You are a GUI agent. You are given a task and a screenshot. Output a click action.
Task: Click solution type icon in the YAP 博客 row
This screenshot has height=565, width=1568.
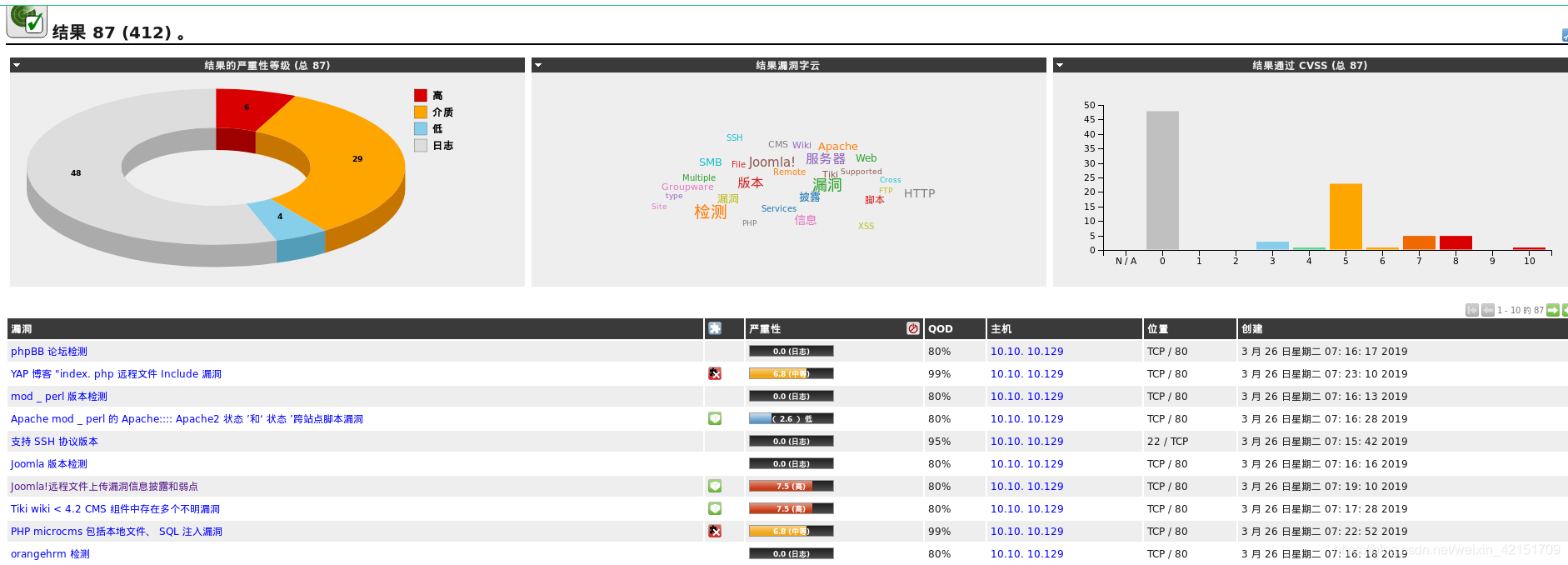click(x=715, y=374)
